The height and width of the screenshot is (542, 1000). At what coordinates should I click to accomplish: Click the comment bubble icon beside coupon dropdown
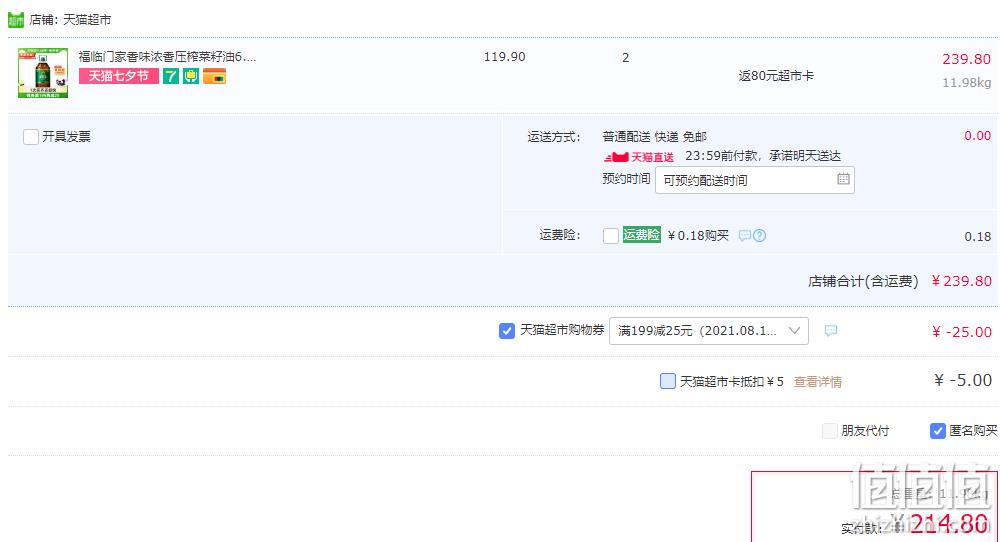pyautogui.click(x=830, y=331)
